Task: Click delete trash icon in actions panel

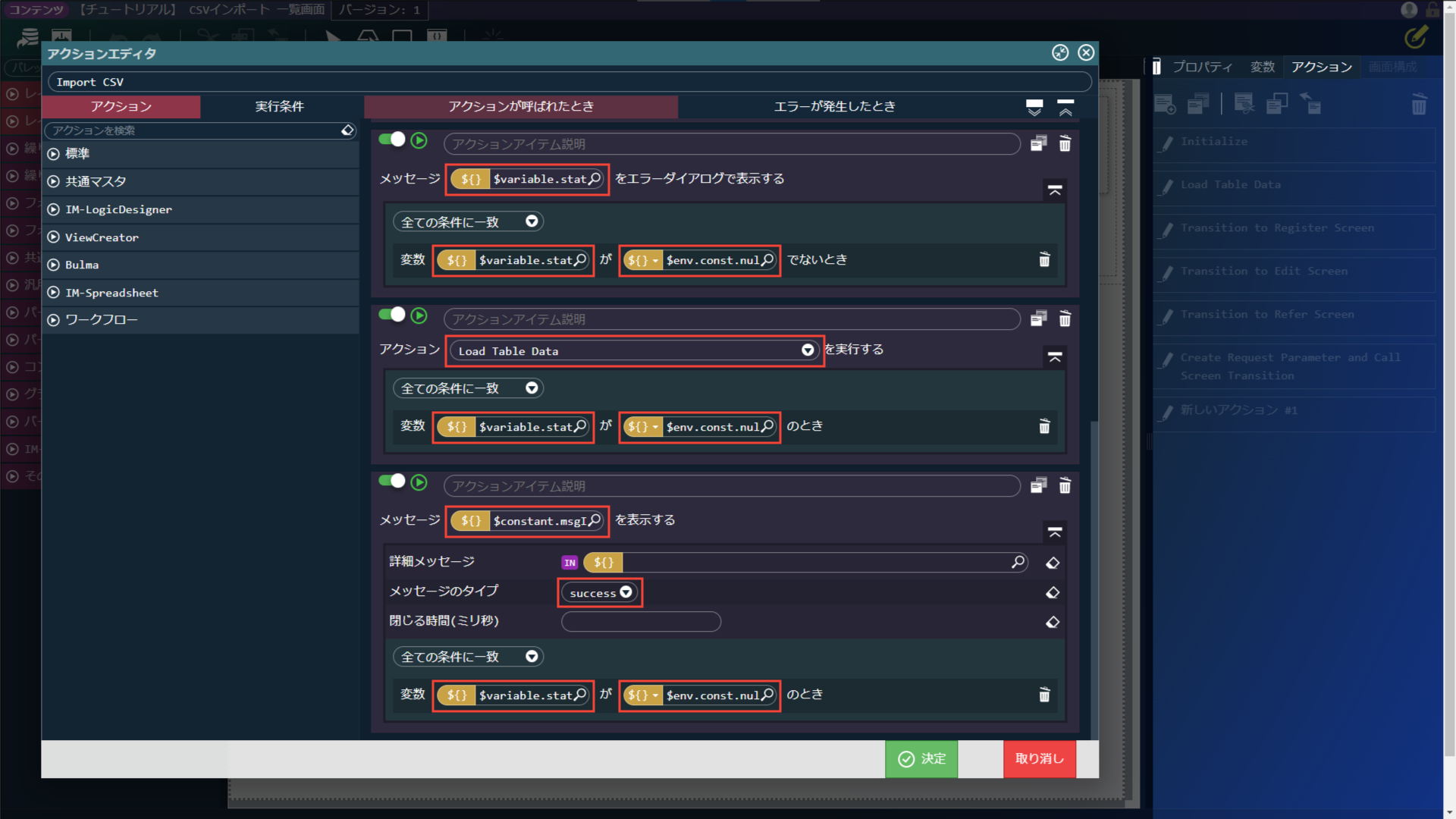Action: (x=1419, y=104)
